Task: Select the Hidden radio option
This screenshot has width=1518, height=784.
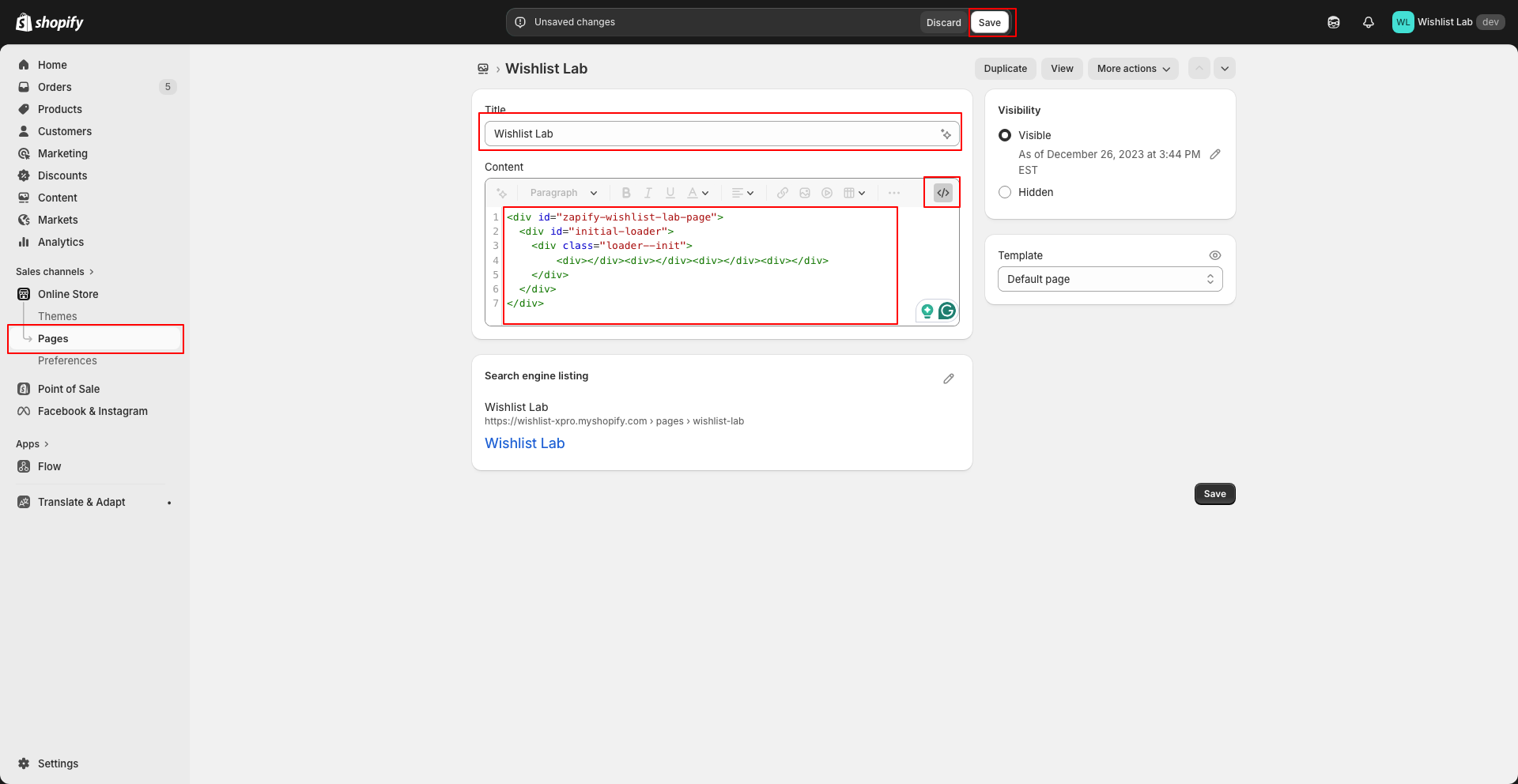Action: coord(1005,192)
